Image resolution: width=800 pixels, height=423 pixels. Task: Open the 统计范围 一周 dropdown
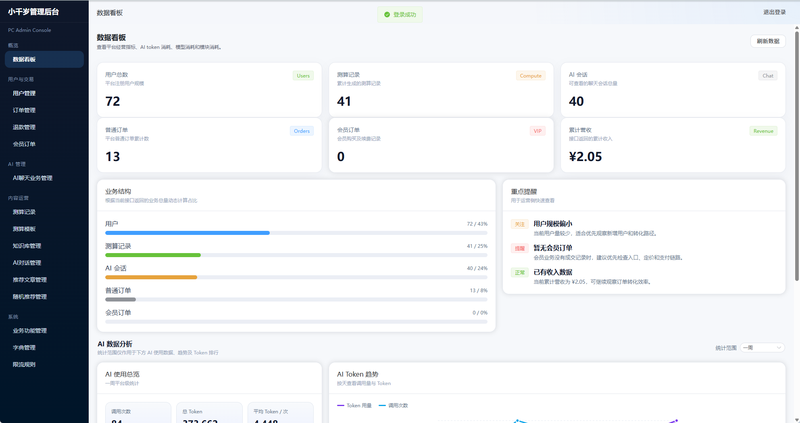762,347
